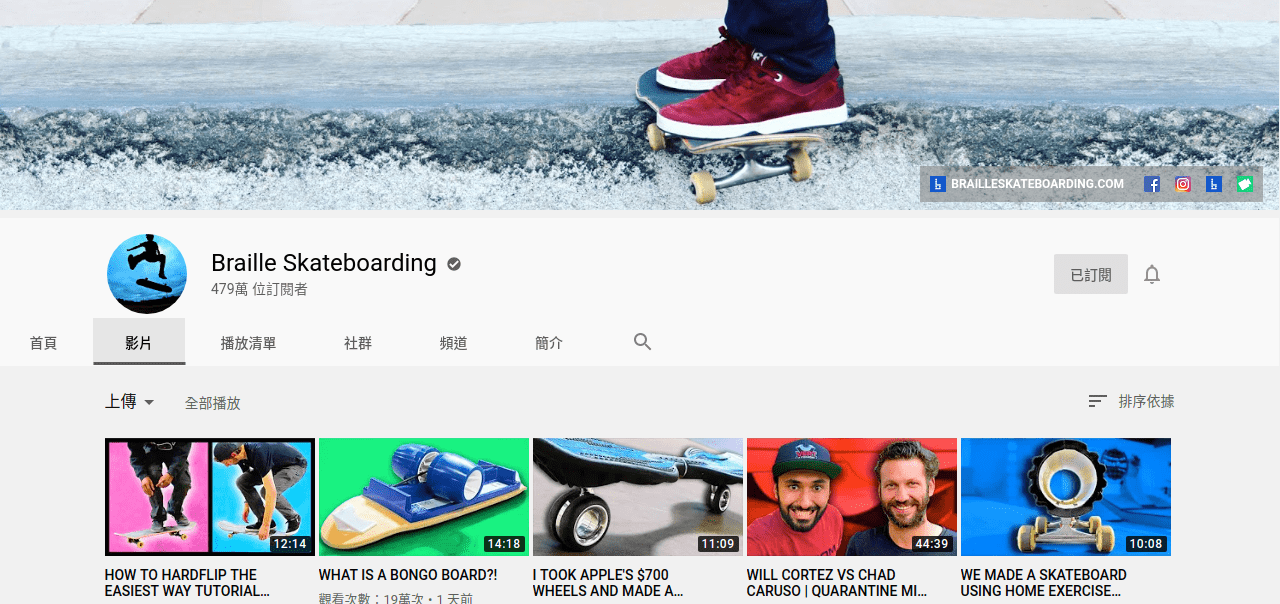Click the 全部播放 play all link

point(212,403)
